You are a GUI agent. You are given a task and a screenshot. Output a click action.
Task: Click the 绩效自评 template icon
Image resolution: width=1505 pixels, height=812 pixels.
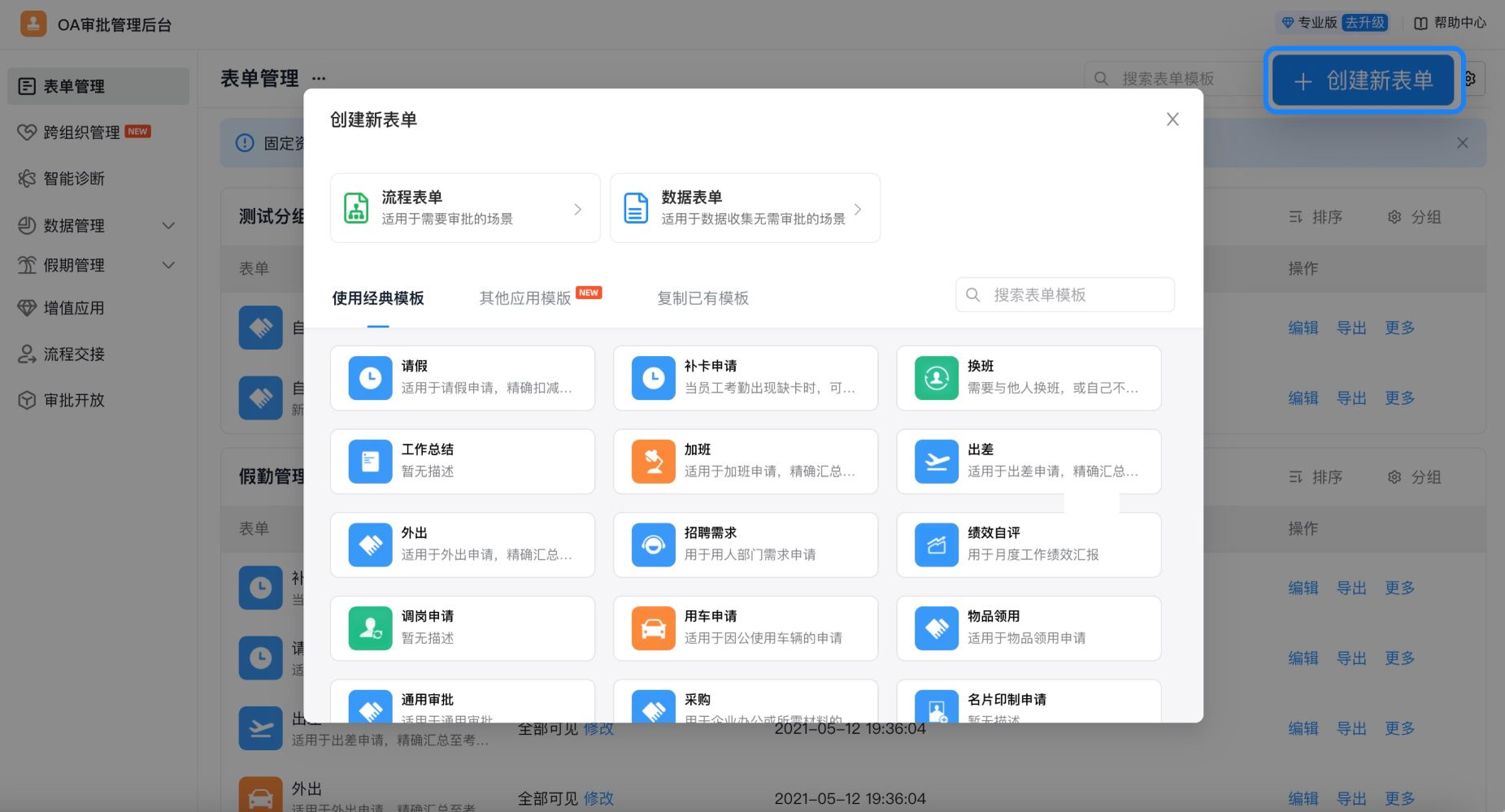tap(936, 545)
